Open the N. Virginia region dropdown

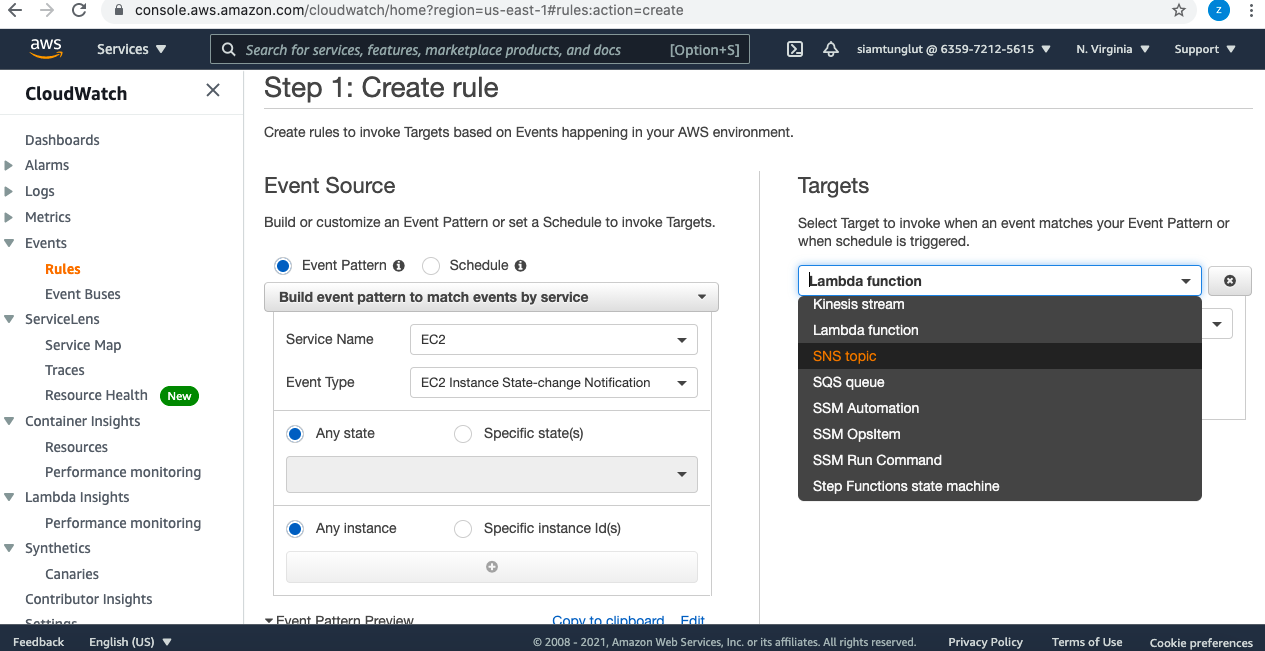point(1113,49)
